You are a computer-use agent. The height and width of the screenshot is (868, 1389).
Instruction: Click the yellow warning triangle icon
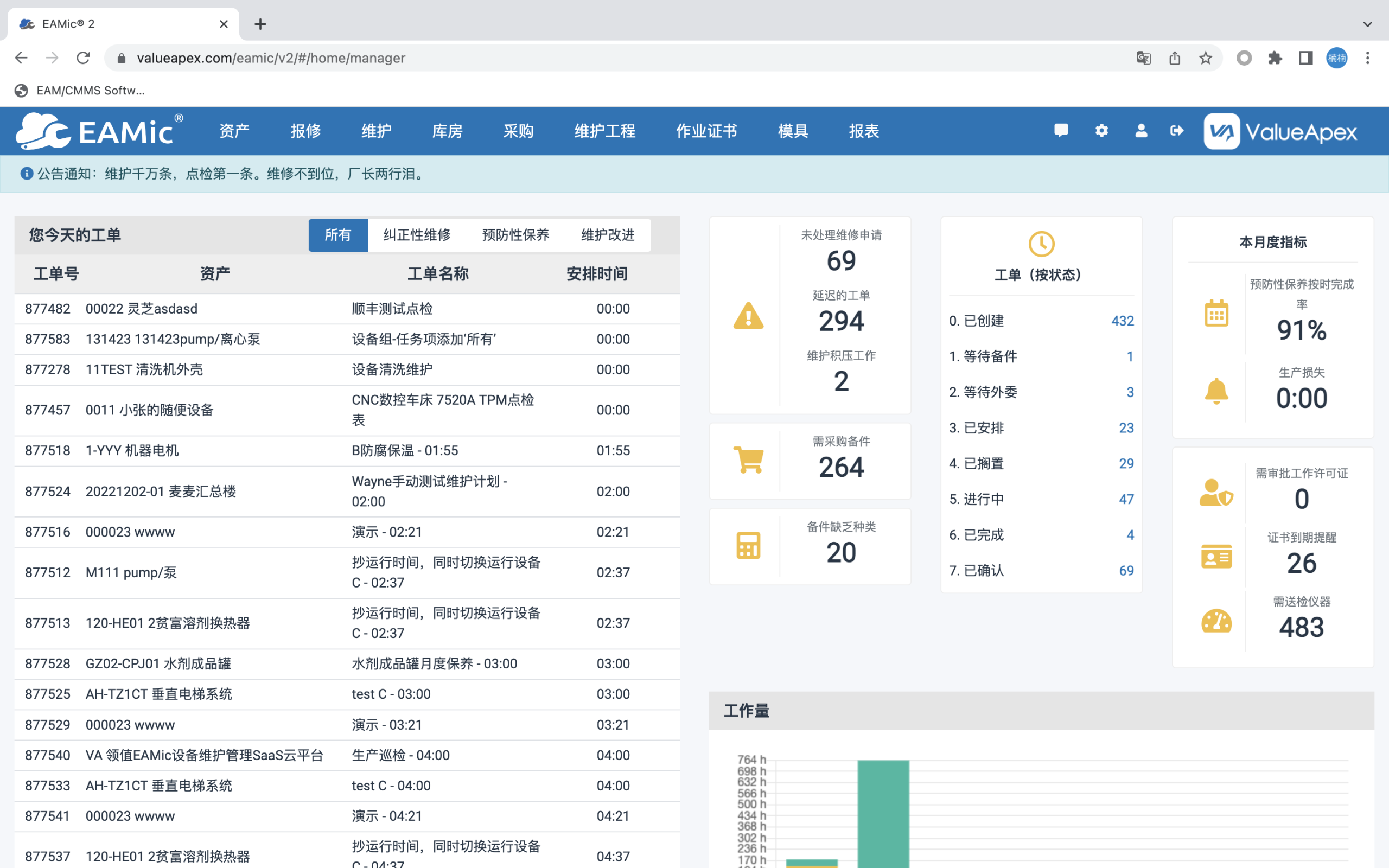coord(748,316)
